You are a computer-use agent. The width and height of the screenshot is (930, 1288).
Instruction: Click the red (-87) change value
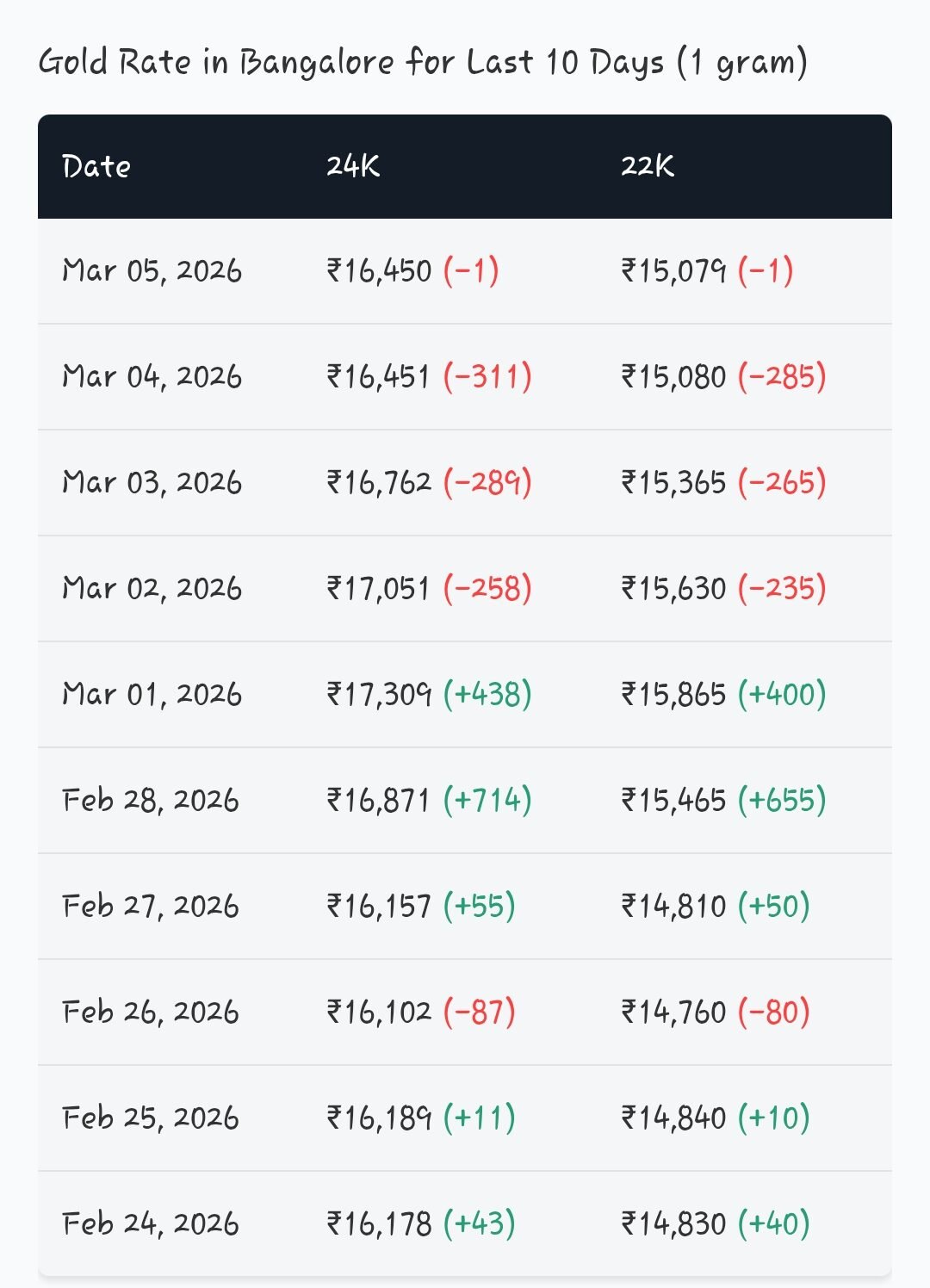[x=480, y=1012]
